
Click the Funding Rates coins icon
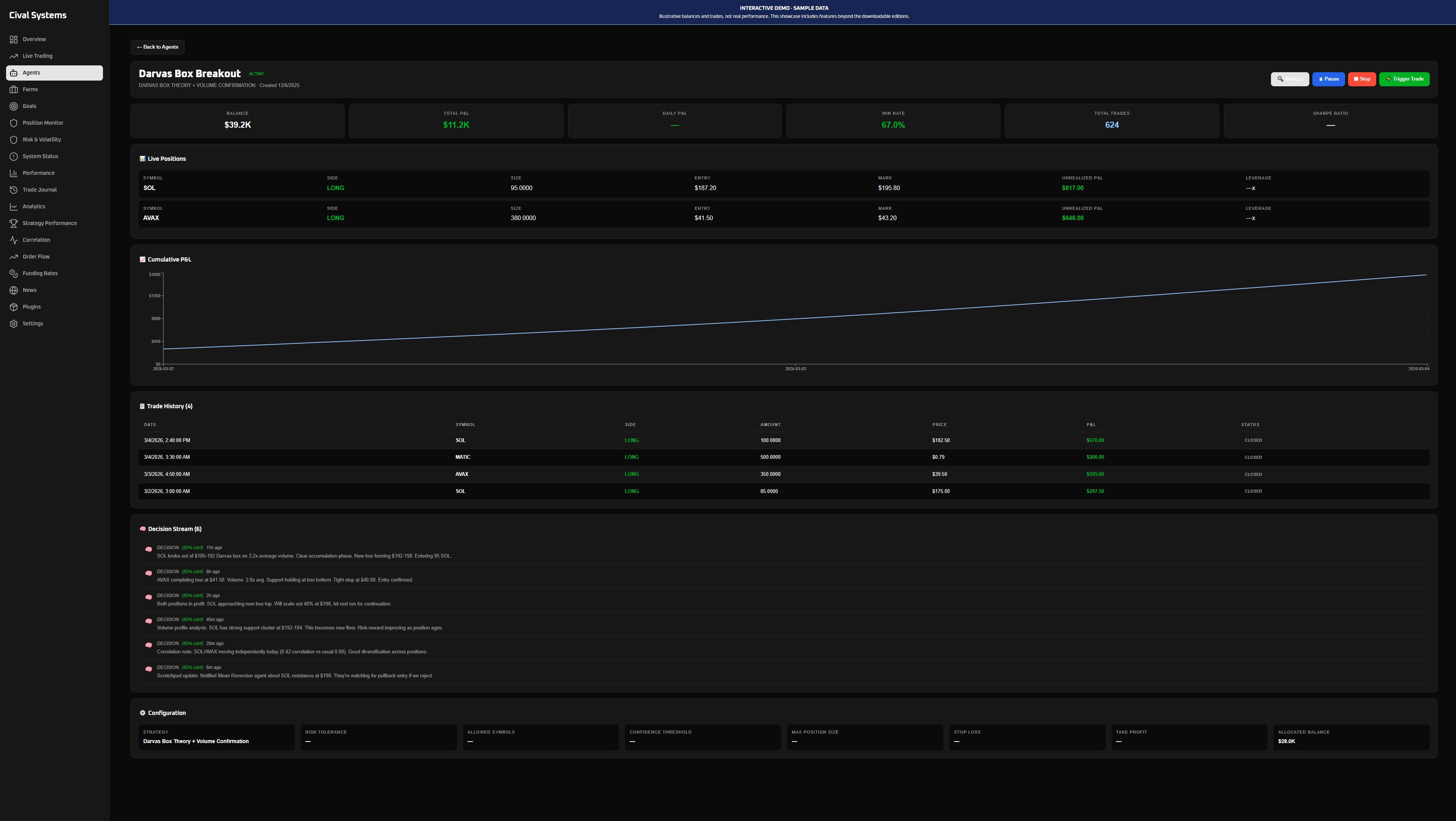pyautogui.click(x=14, y=274)
